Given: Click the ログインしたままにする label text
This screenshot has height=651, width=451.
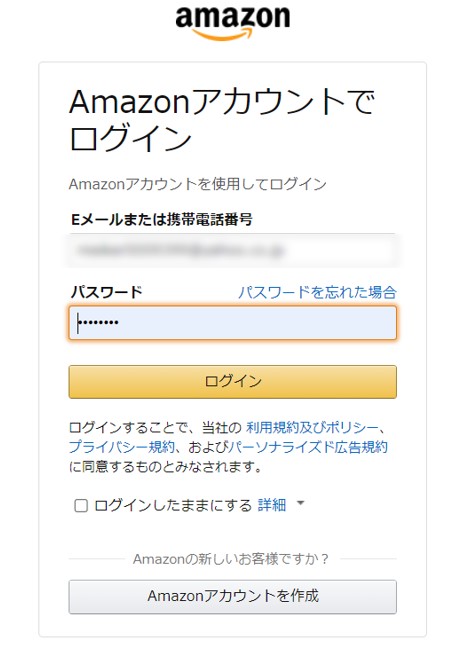Looking at the screenshot, I should coord(173,505).
